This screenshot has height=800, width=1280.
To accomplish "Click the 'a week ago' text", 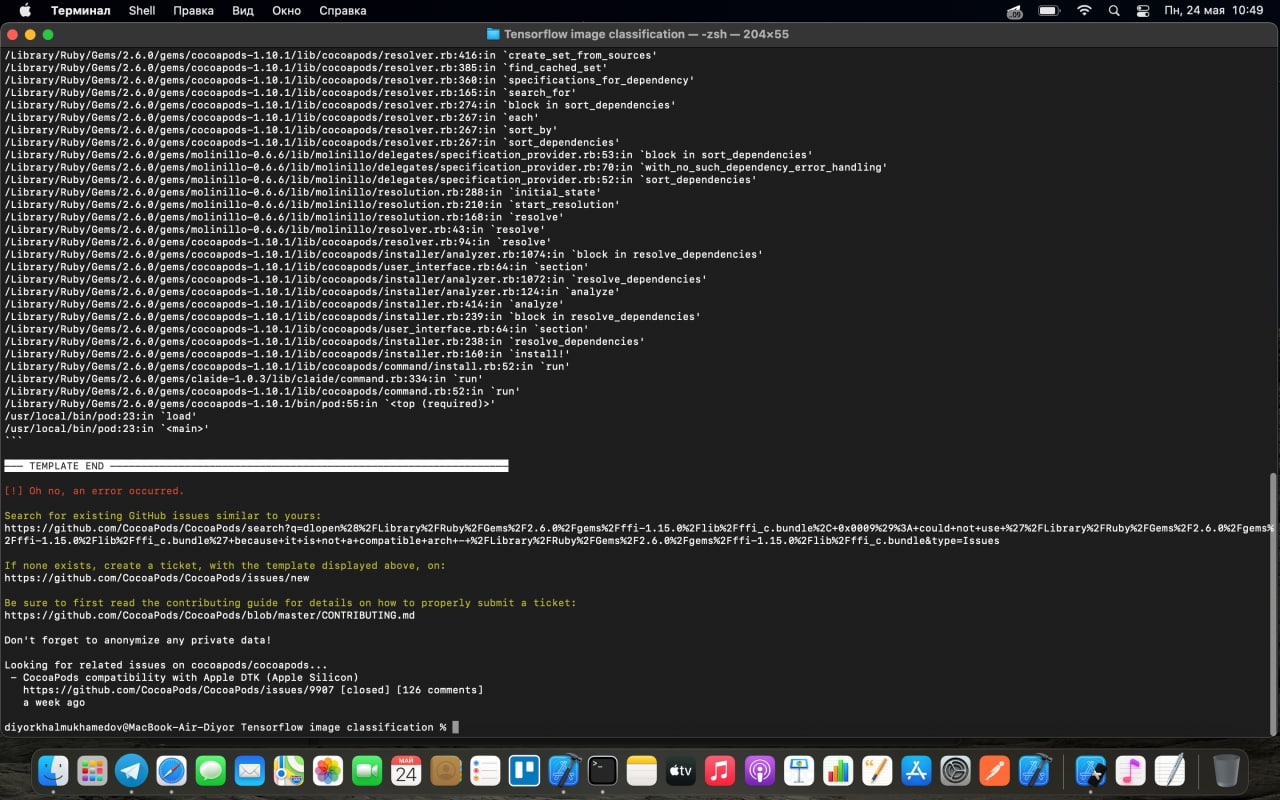I will (54, 702).
